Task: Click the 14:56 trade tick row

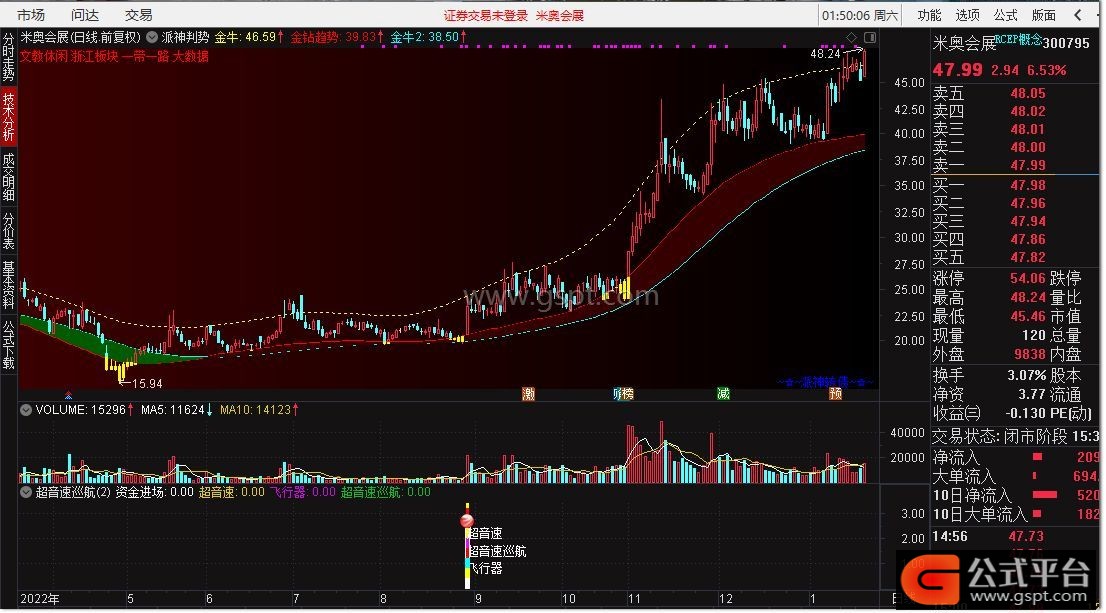Action: (x=1015, y=537)
